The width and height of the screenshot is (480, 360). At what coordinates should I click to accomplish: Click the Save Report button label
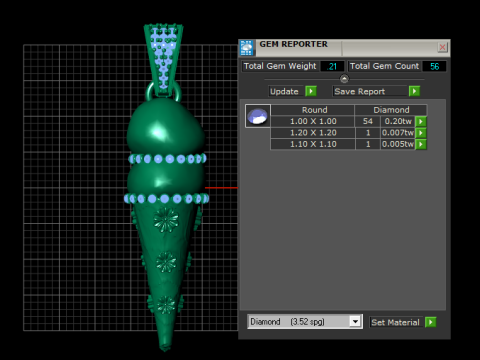(370, 91)
